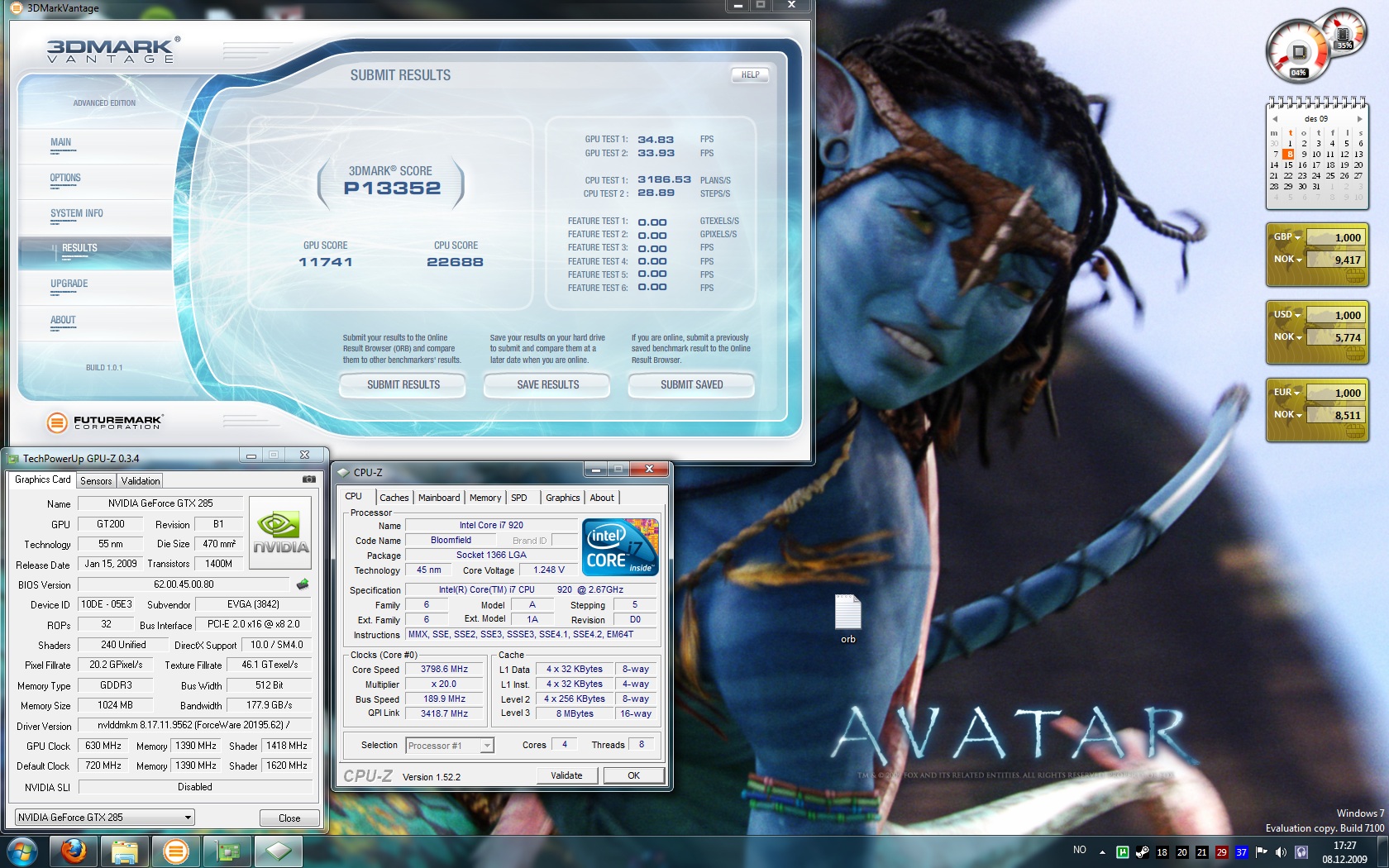Click the SAVE RESULTS button
Screen dimensions: 1389x868
tap(547, 385)
